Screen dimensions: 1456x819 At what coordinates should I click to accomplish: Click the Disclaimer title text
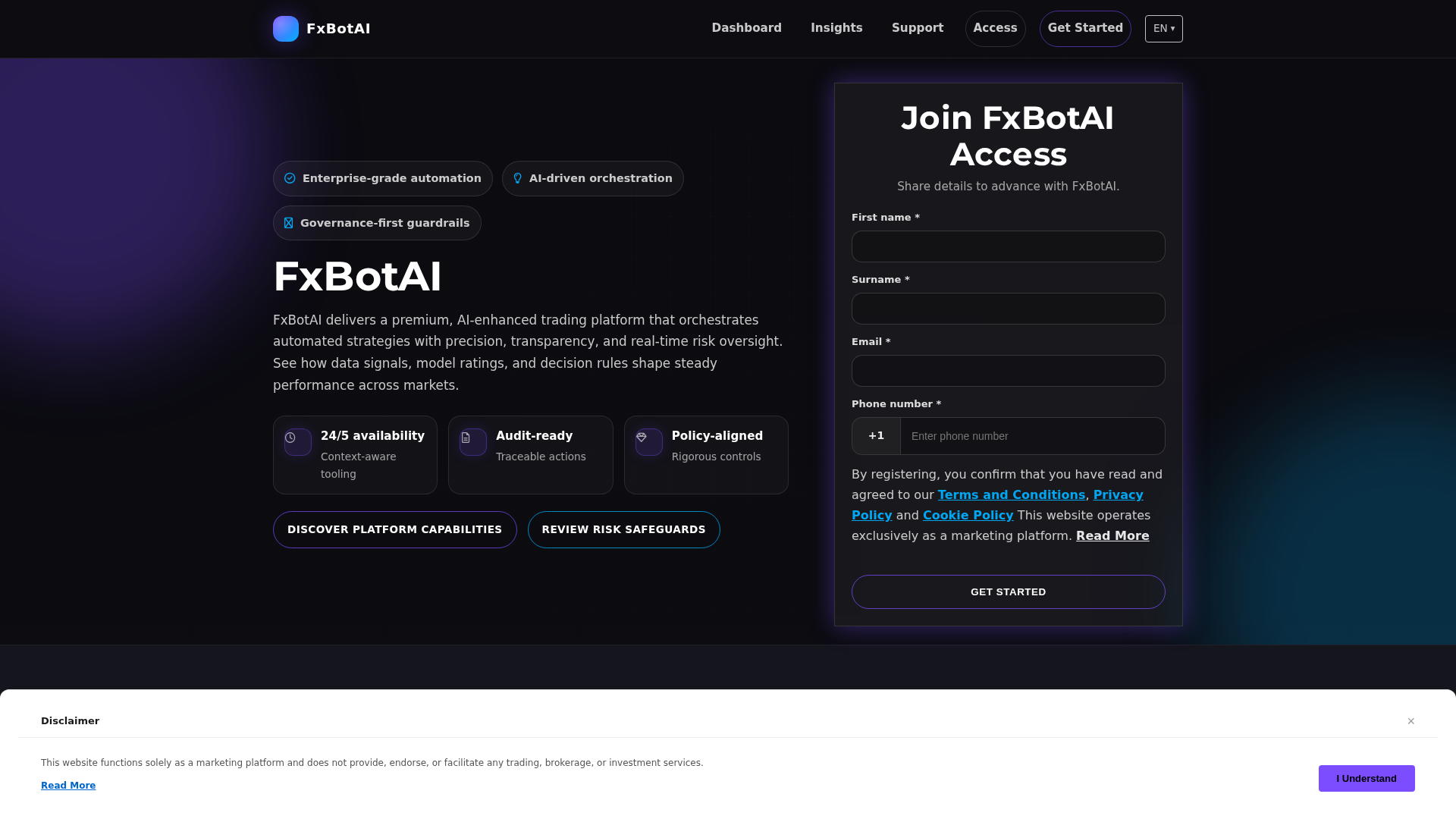click(70, 721)
